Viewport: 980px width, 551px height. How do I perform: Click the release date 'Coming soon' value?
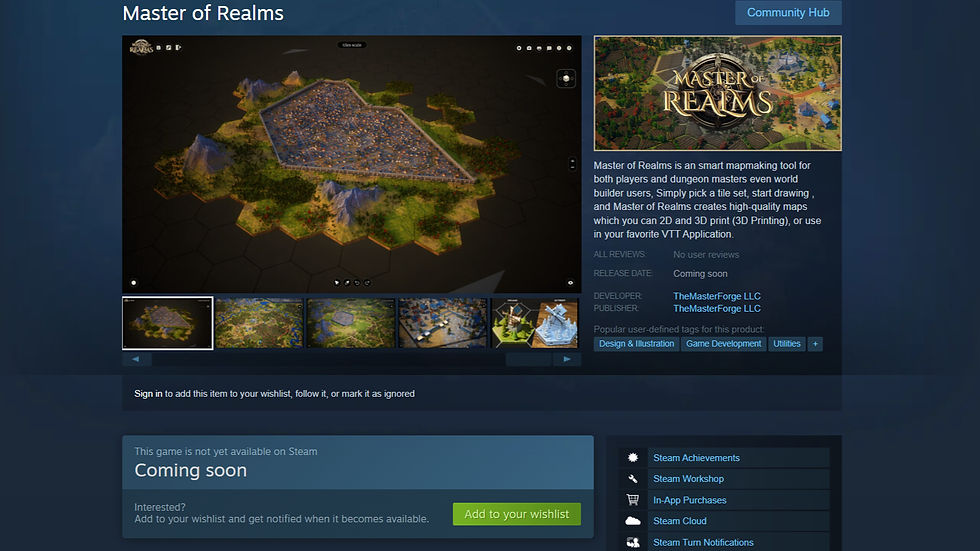[x=700, y=274]
